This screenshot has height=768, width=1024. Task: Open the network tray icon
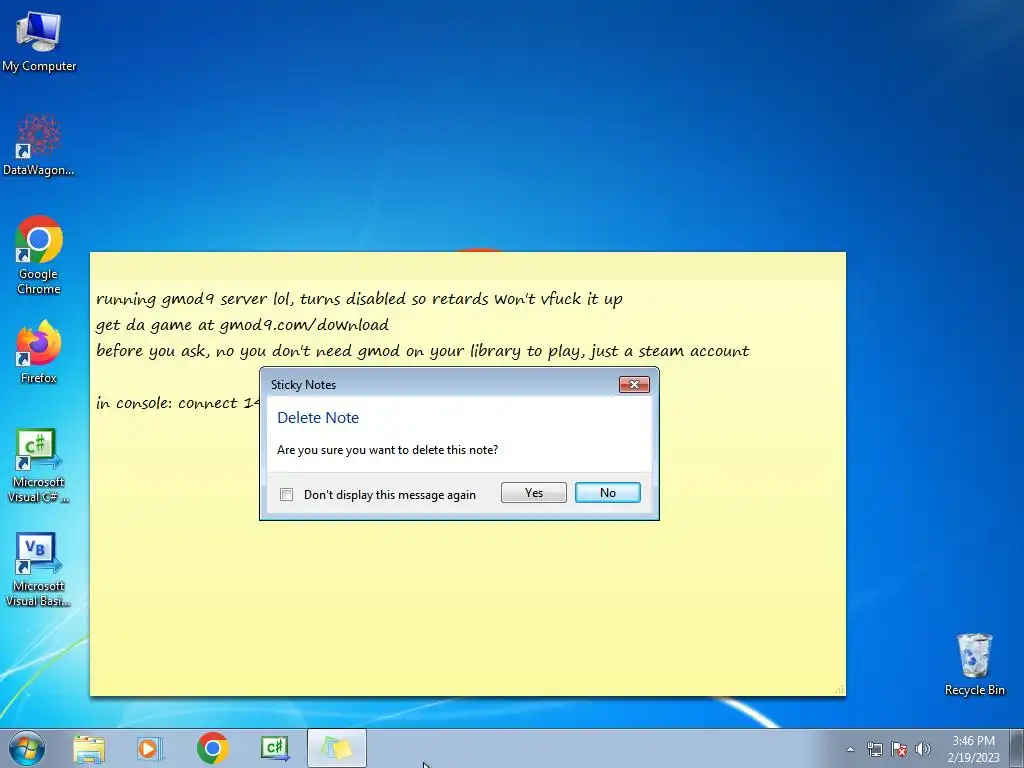[874, 749]
